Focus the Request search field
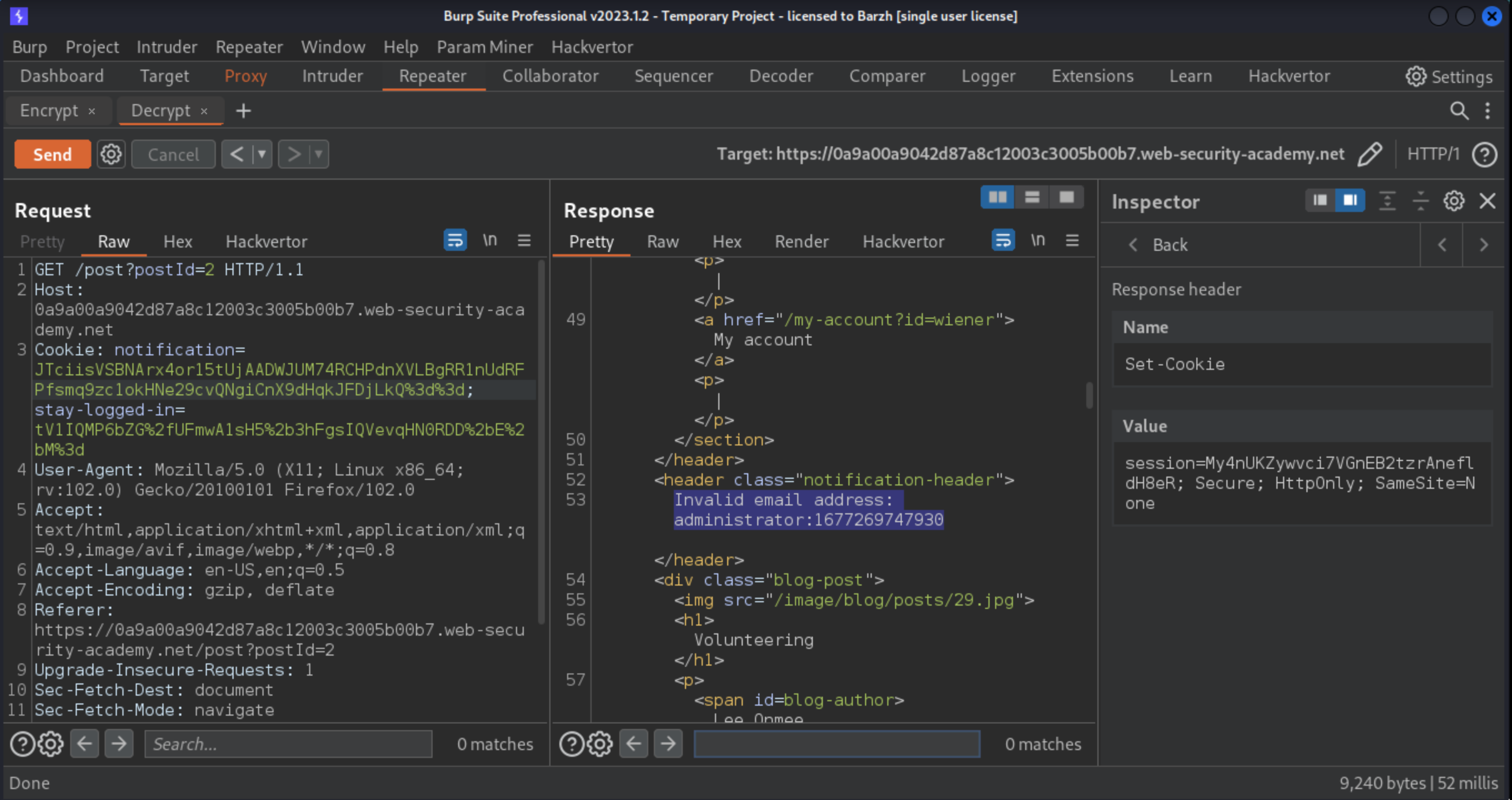1512x800 pixels. pos(288,744)
